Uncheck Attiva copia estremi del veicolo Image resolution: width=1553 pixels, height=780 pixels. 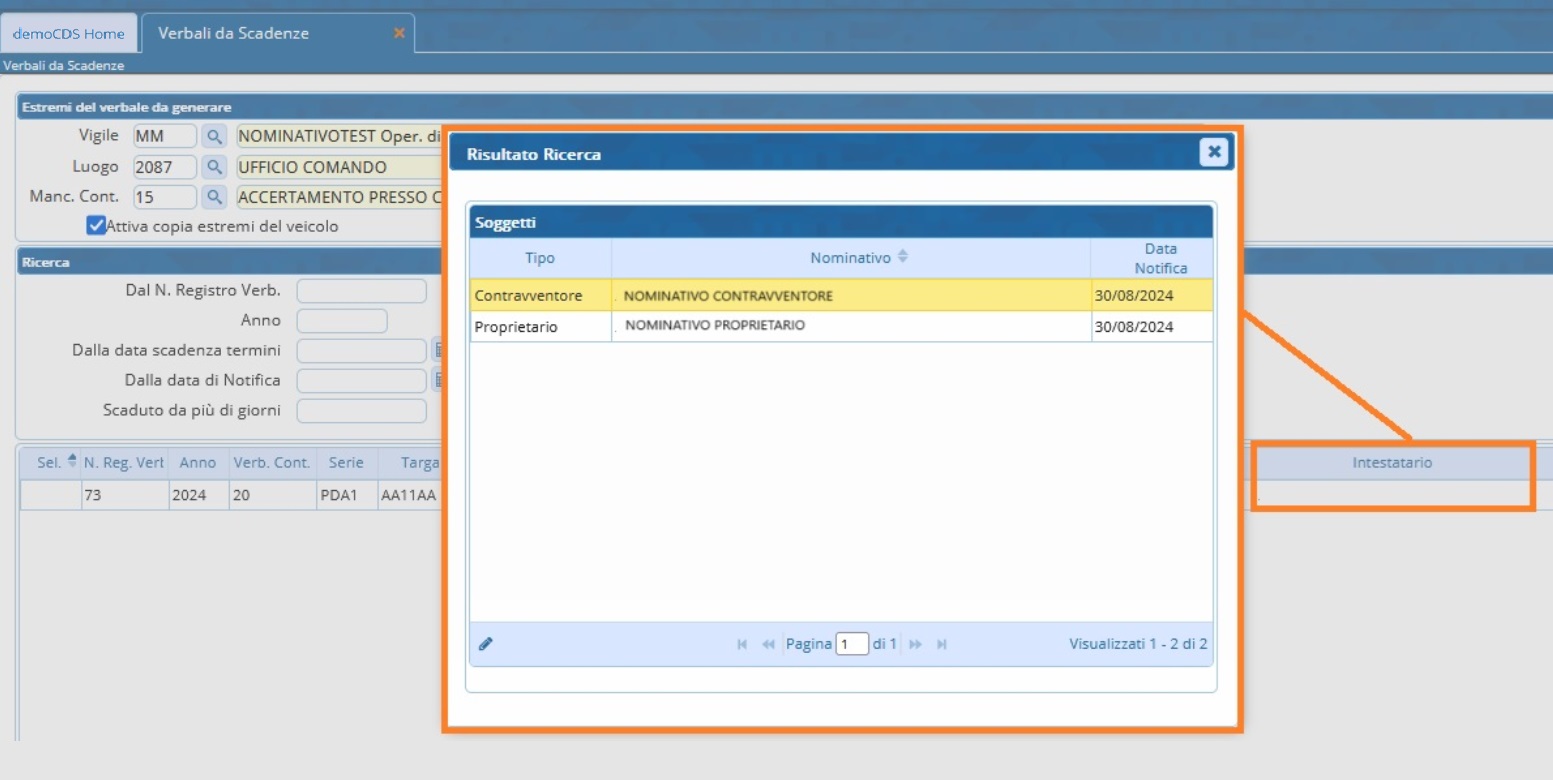(96, 226)
